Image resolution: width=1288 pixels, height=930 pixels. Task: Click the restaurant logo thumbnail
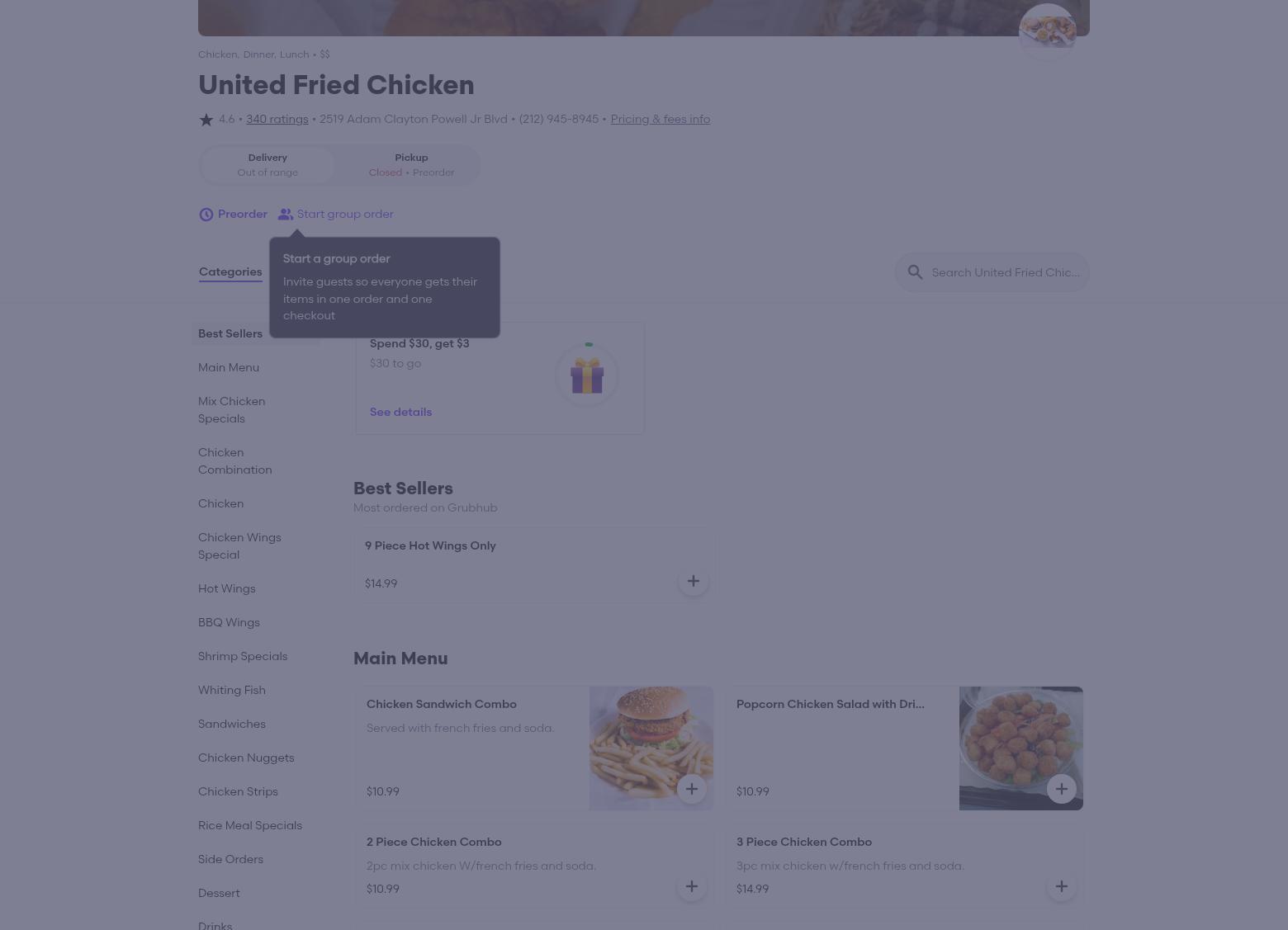click(x=1047, y=31)
